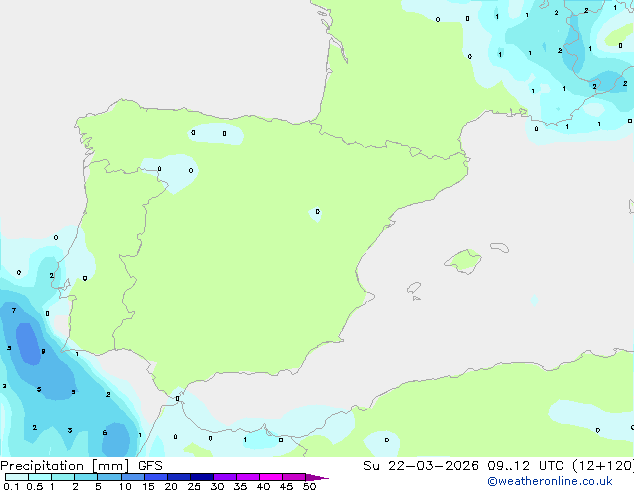The width and height of the screenshot is (634, 490).
Task: Click the Ibiza island outline
Action: click(414, 288)
